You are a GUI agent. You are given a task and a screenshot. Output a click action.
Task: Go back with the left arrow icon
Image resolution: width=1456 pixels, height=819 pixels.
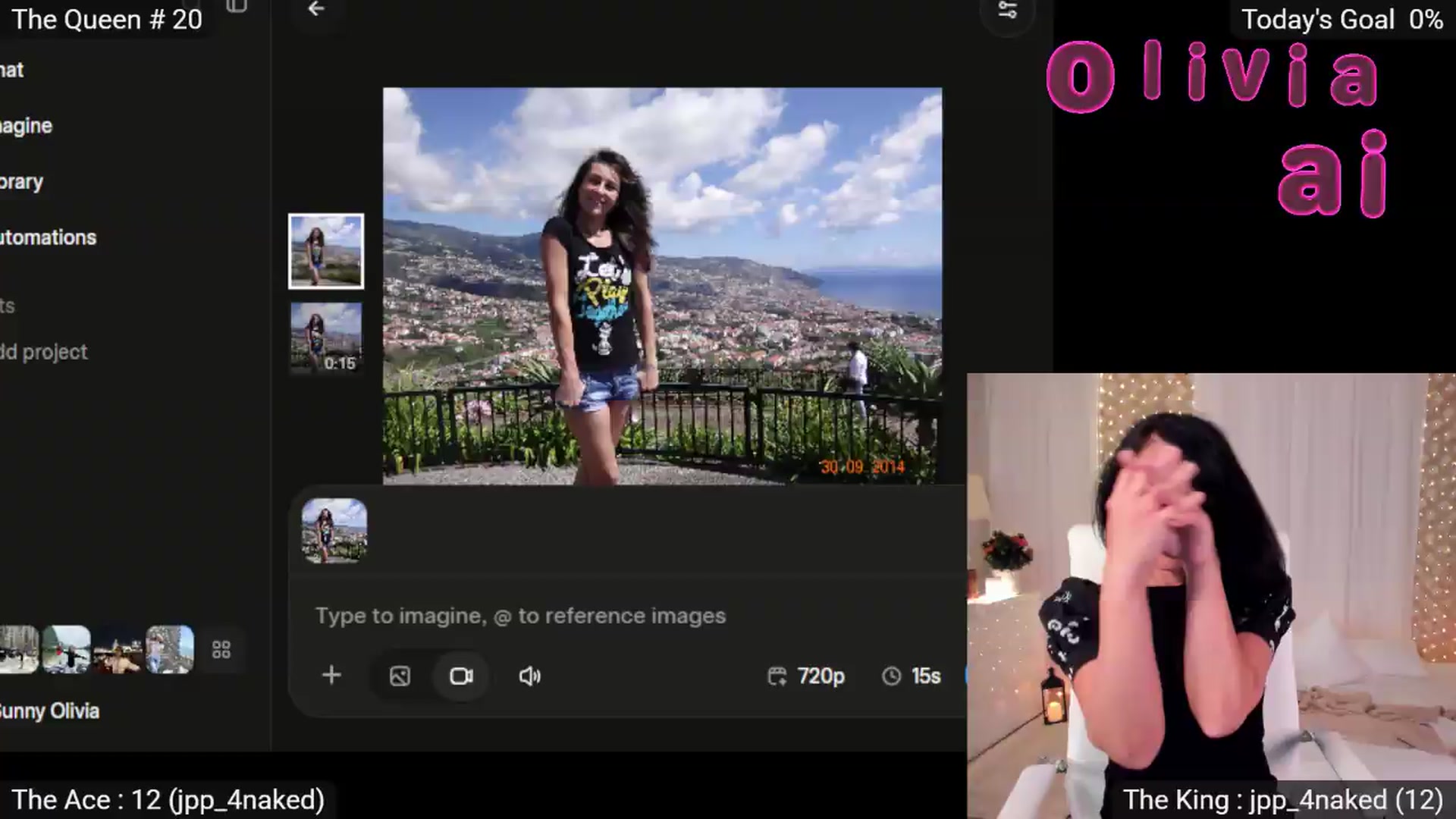point(316,8)
